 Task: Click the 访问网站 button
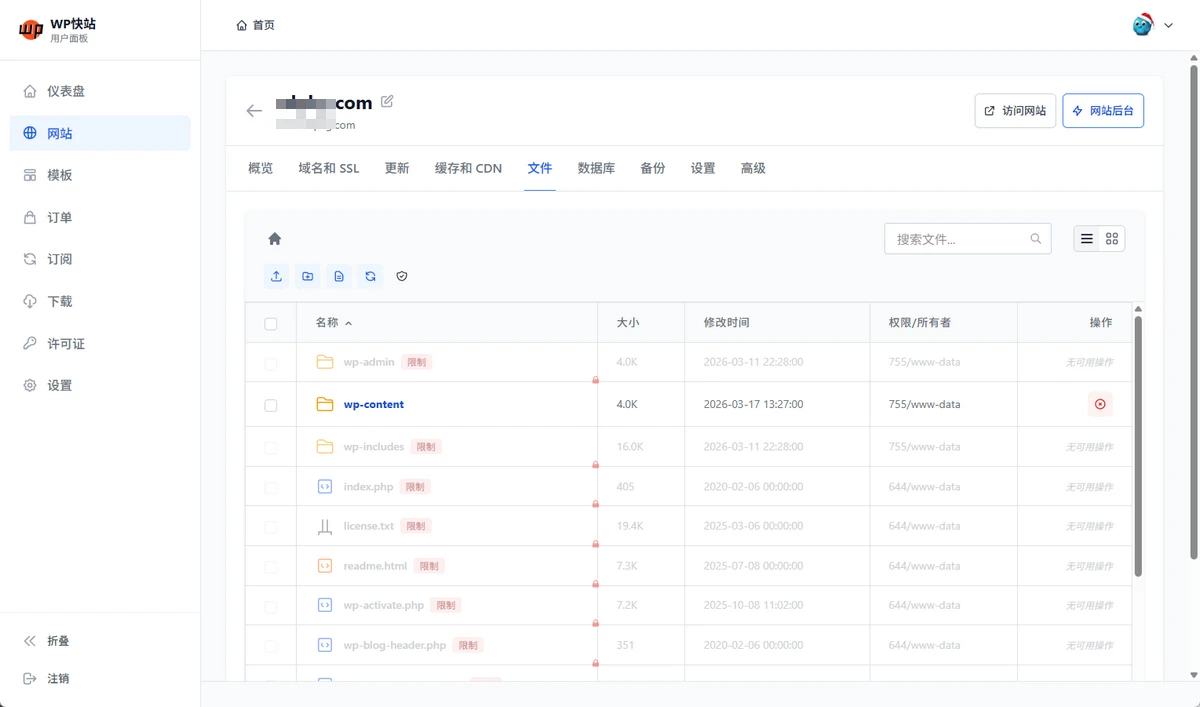(x=1015, y=111)
